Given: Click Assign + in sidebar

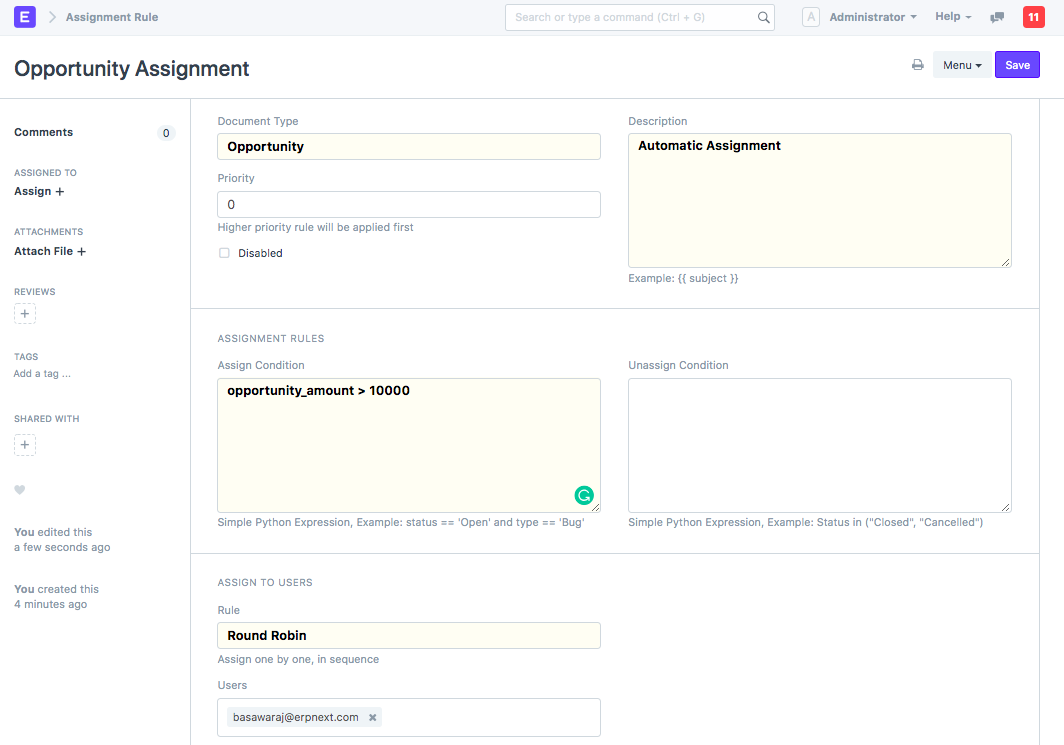Looking at the screenshot, I should tap(39, 191).
